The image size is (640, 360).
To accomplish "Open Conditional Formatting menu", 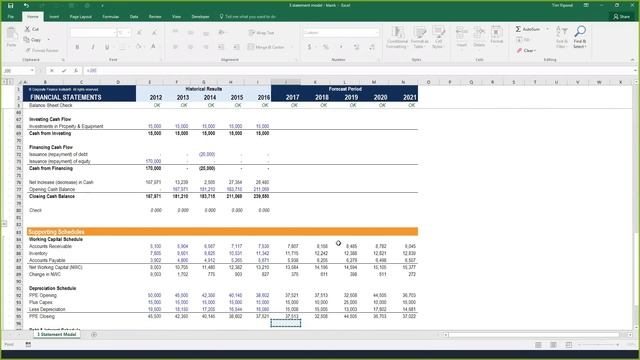I will click(x=397, y=38).
